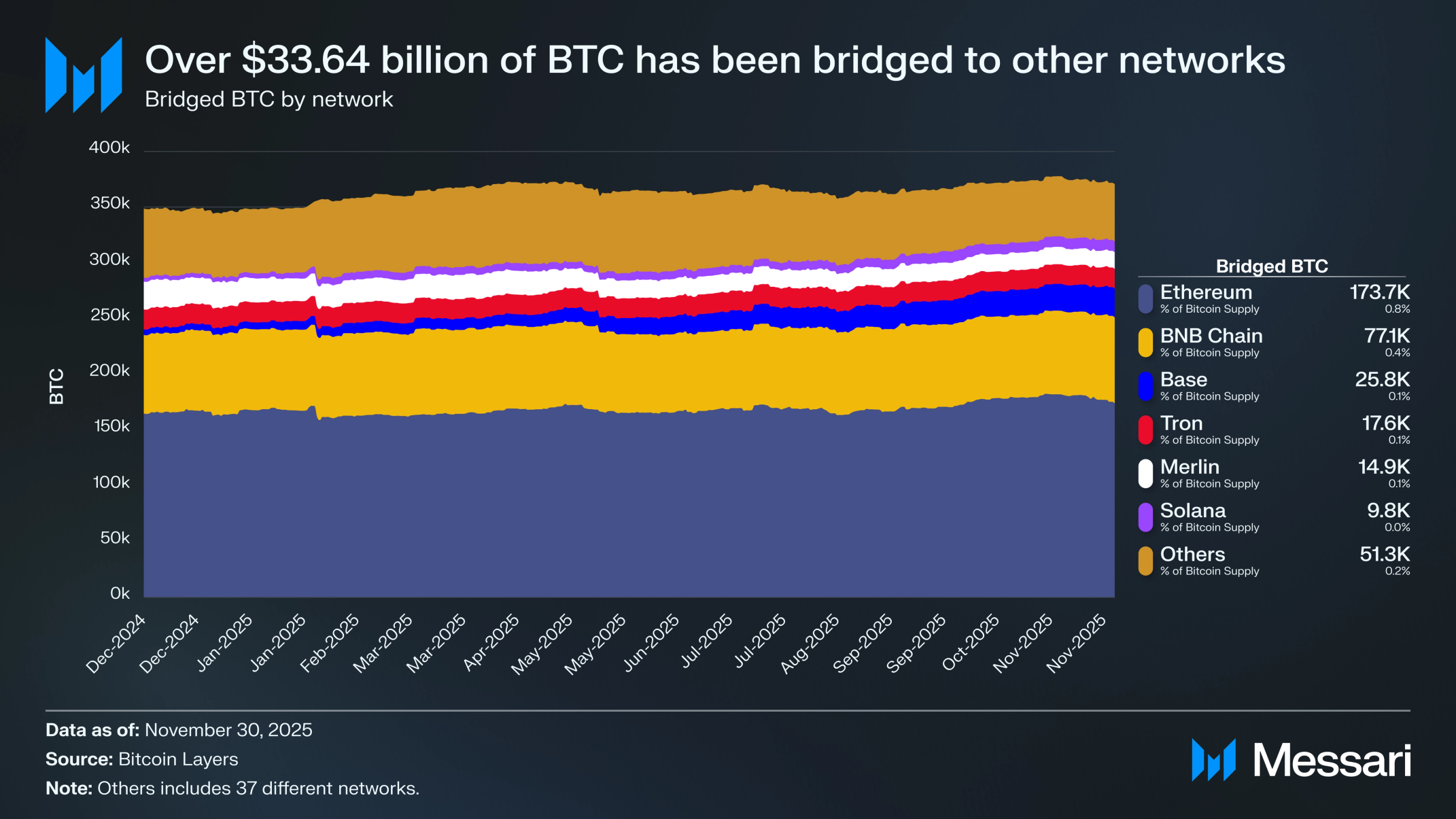Click the Messari logo icon at top-left

click(x=84, y=75)
